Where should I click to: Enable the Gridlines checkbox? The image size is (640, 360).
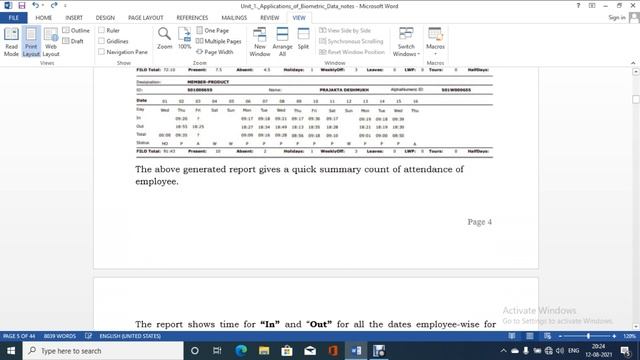102,41
